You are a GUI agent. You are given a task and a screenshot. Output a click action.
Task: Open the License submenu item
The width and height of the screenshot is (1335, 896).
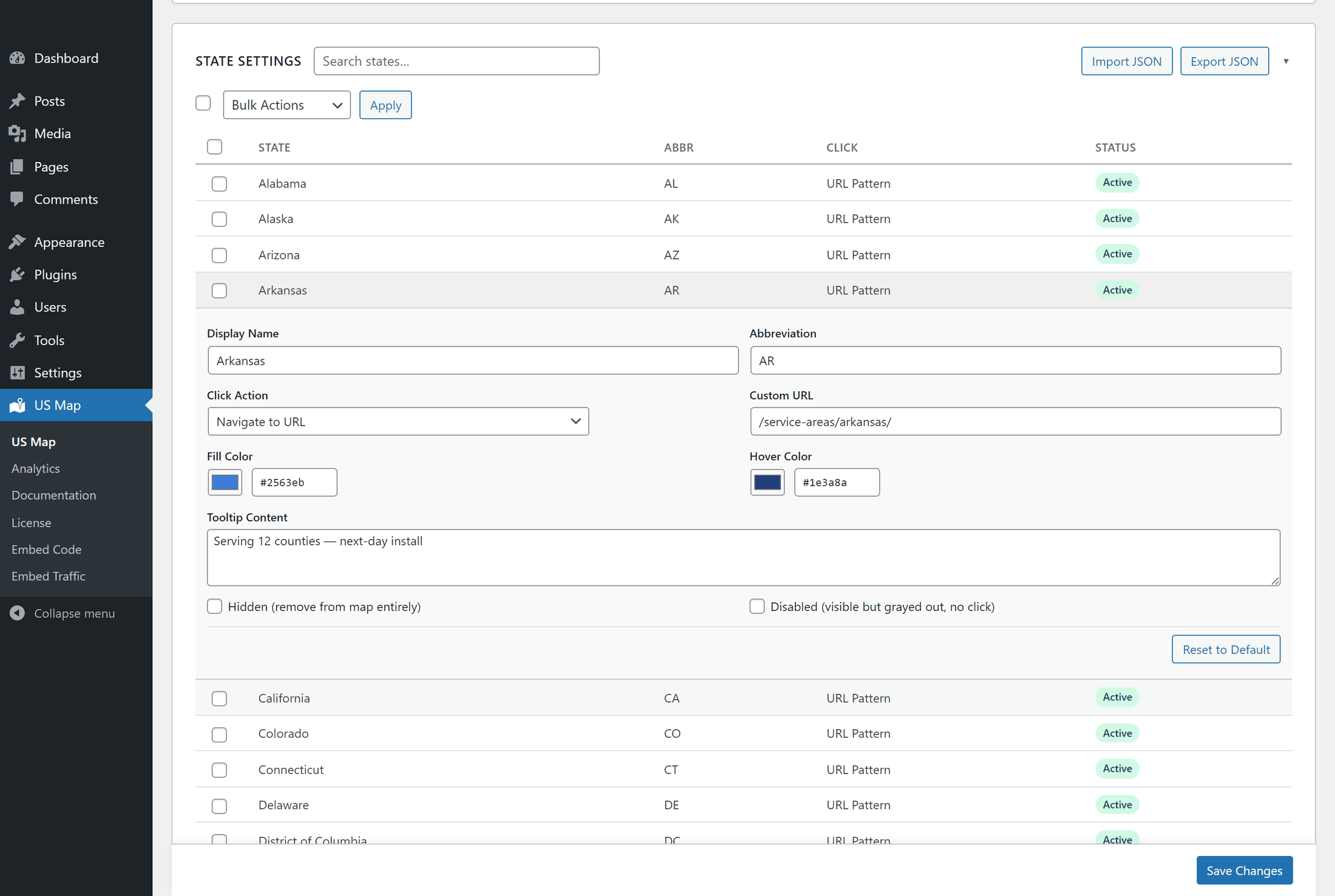tap(32, 522)
